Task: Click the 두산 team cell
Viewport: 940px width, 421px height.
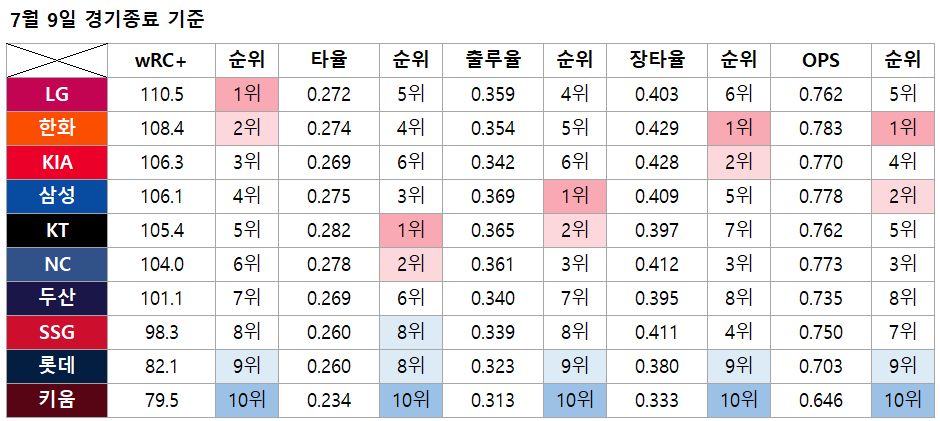Action: click(x=58, y=297)
